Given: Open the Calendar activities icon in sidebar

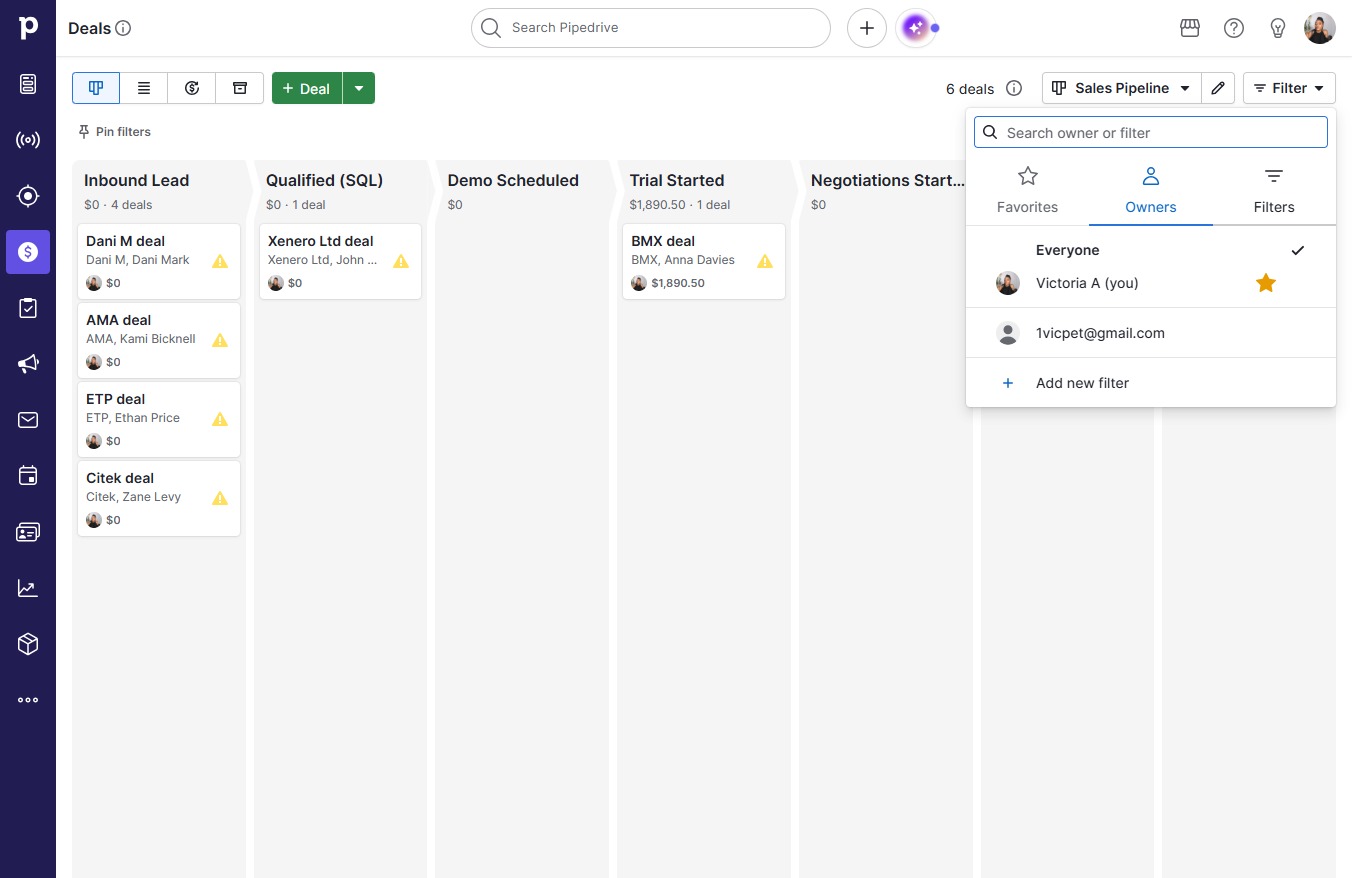Looking at the screenshot, I should 28,476.
